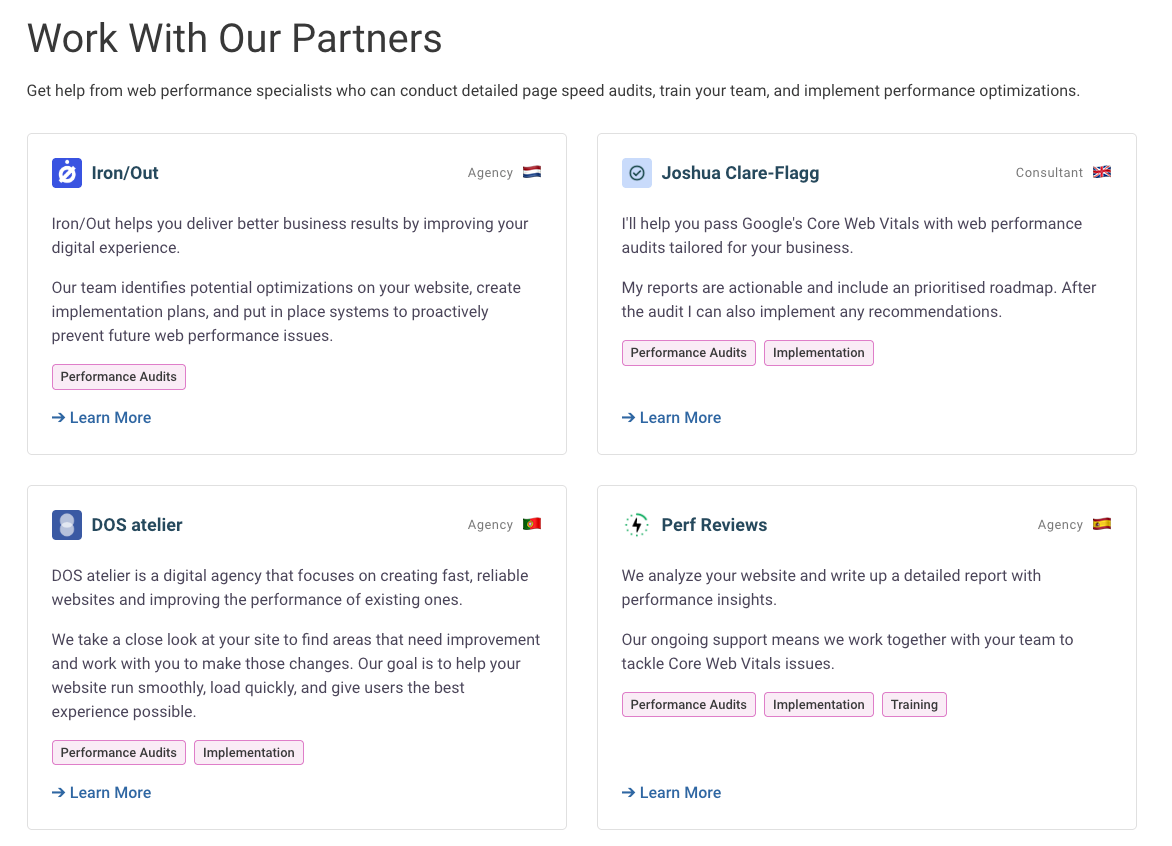Click the Iron/Out partner name heading
This screenshot has height=846, width=1172.
(125, 173)
